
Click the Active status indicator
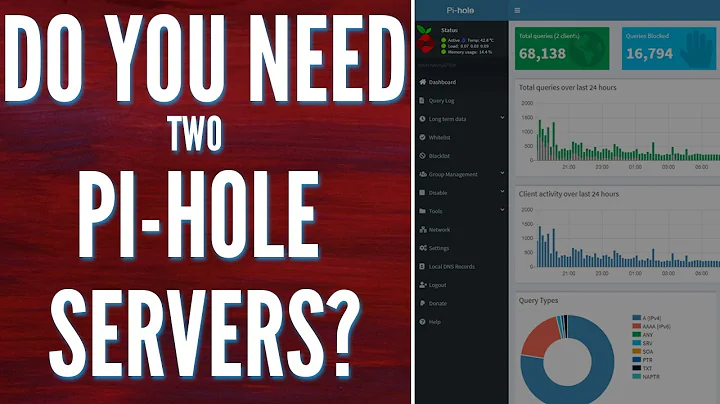[x=450, y=40]
